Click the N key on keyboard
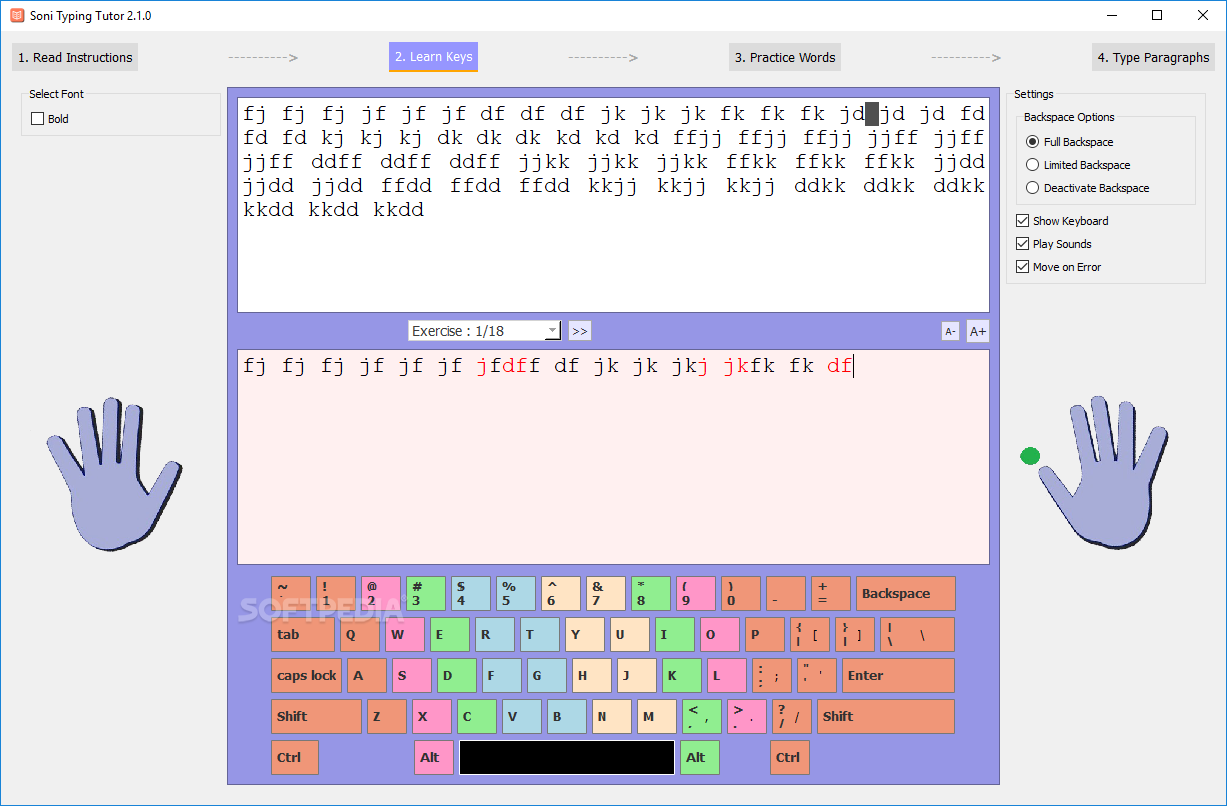The height and width of the screenshot is (806, 1227). (612, 716)
